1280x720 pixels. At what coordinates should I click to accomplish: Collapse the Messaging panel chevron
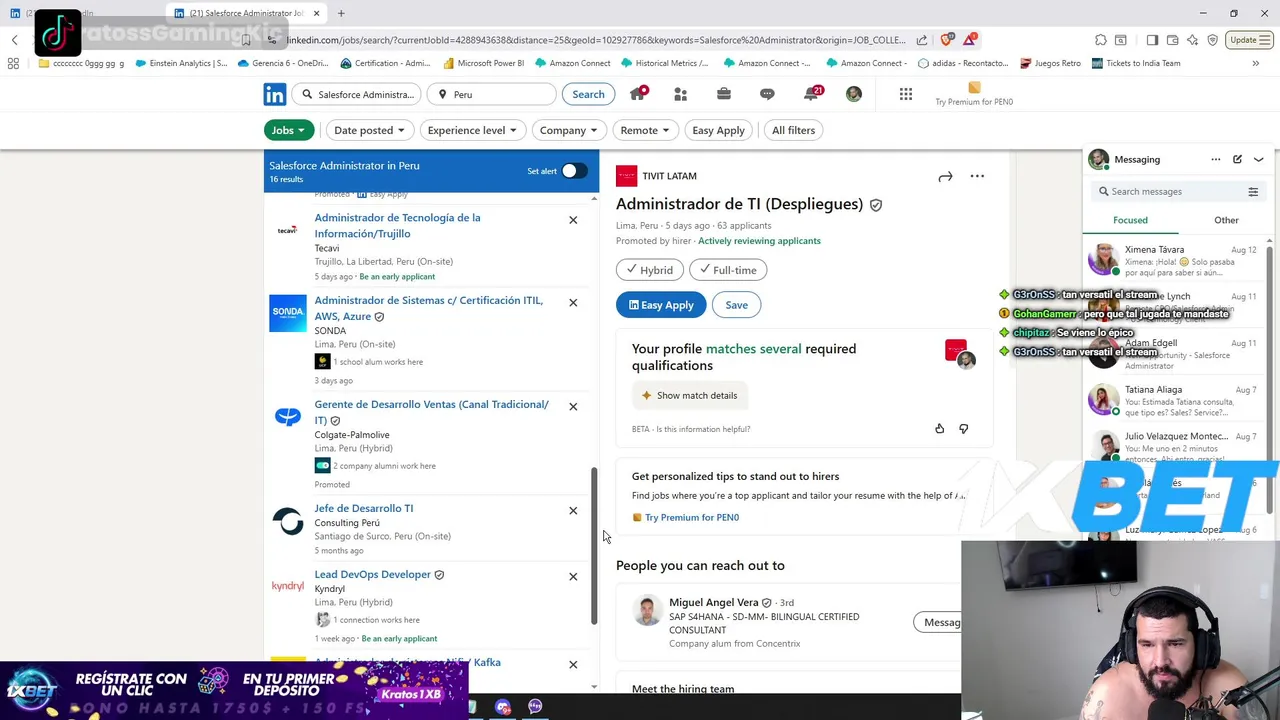[1259, 160]
